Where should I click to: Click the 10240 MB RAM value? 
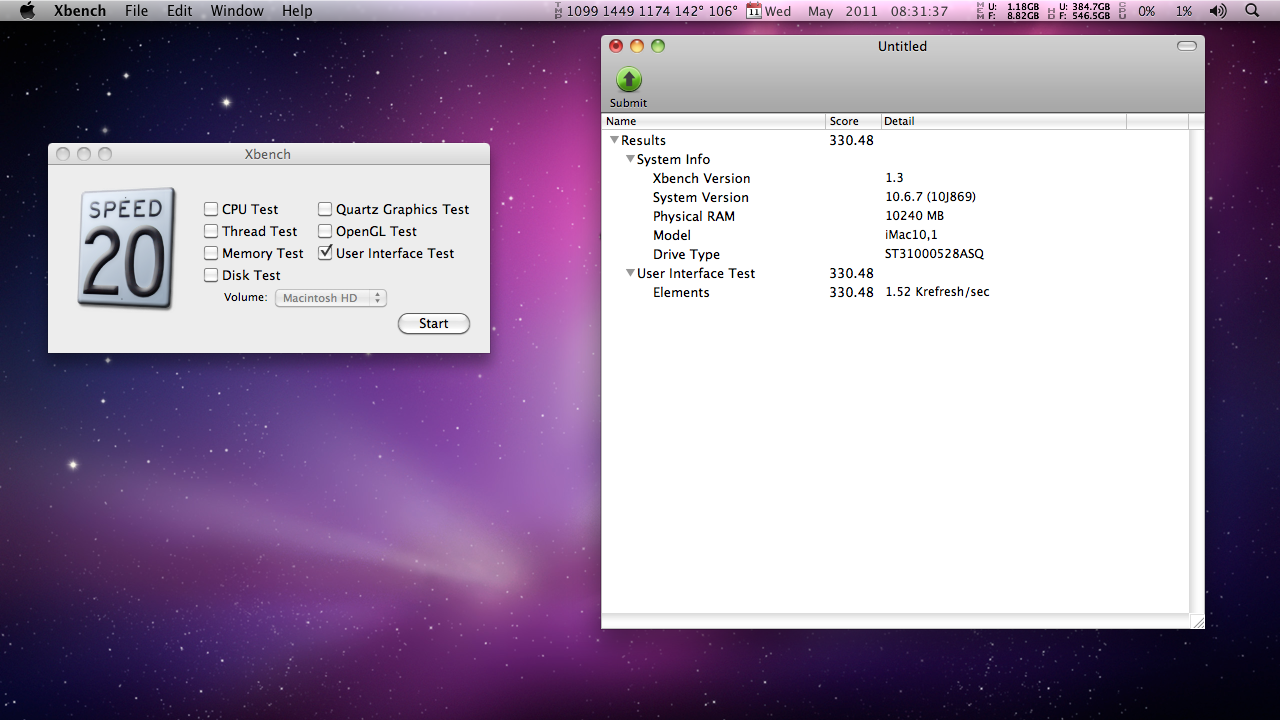(914, 216)
